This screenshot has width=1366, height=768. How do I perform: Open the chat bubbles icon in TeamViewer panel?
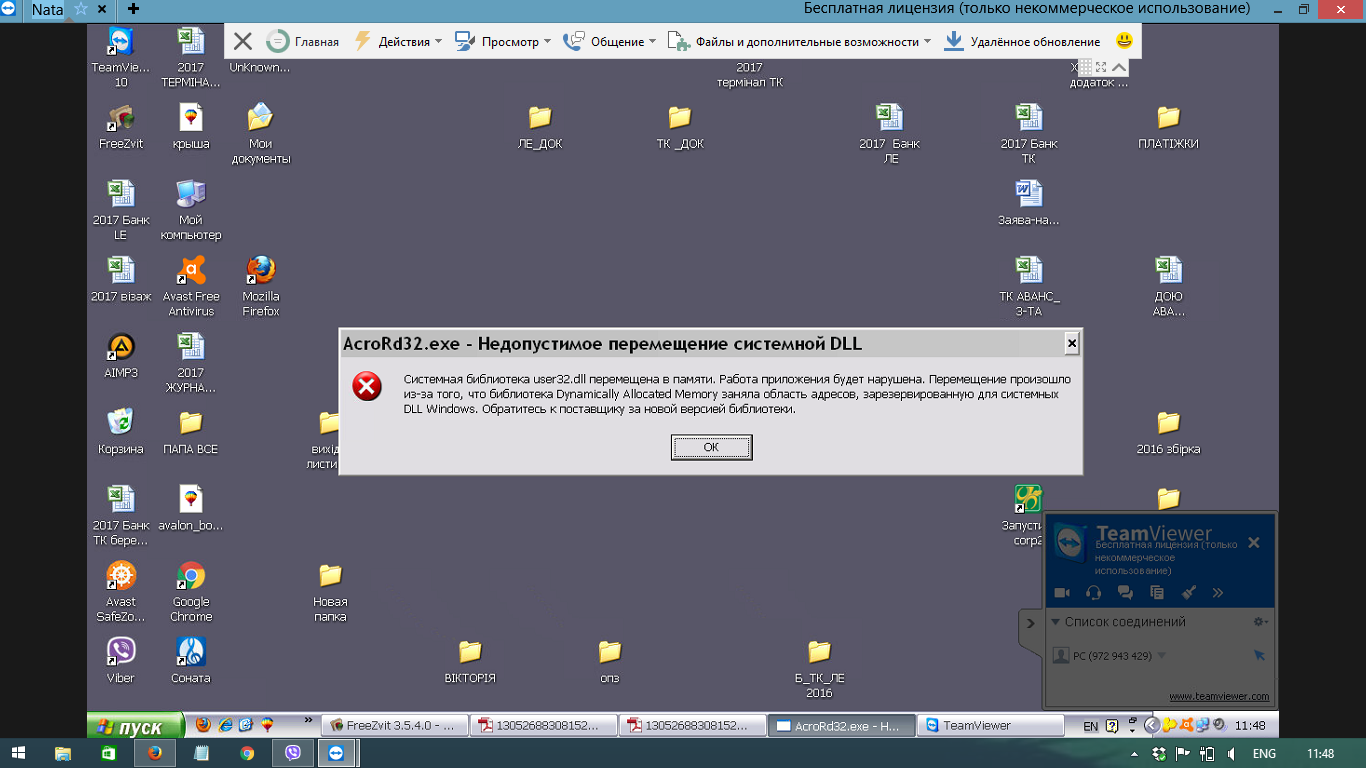tap(1125, 592)
